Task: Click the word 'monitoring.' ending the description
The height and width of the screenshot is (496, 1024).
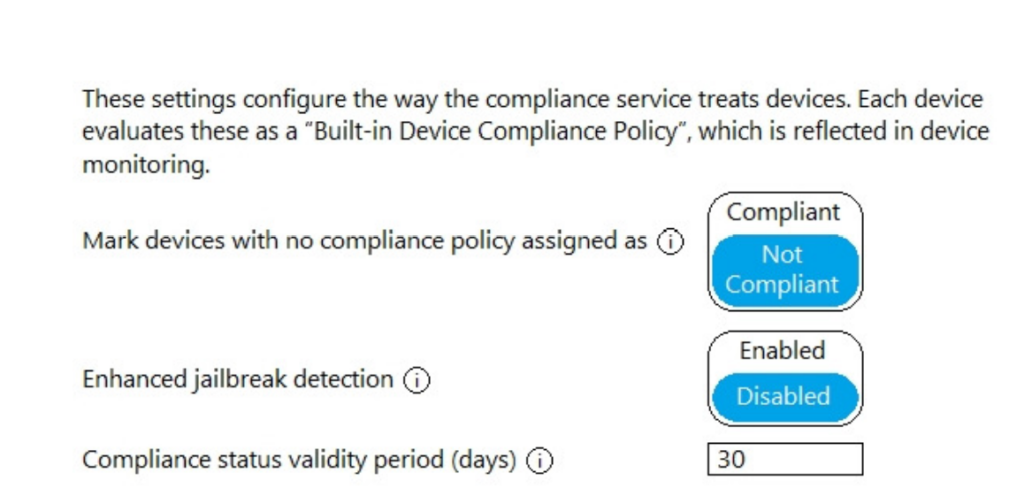Action: pyautogui.click(x=146, y=166)
